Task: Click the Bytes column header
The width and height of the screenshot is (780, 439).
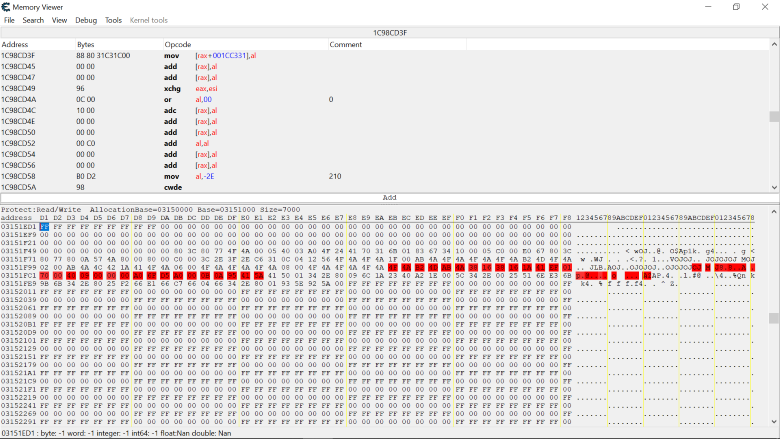Action: coord(119,44)
